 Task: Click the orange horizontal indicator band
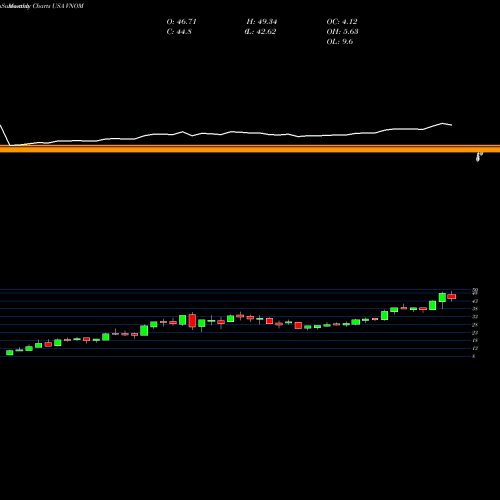tap(250, 149)
